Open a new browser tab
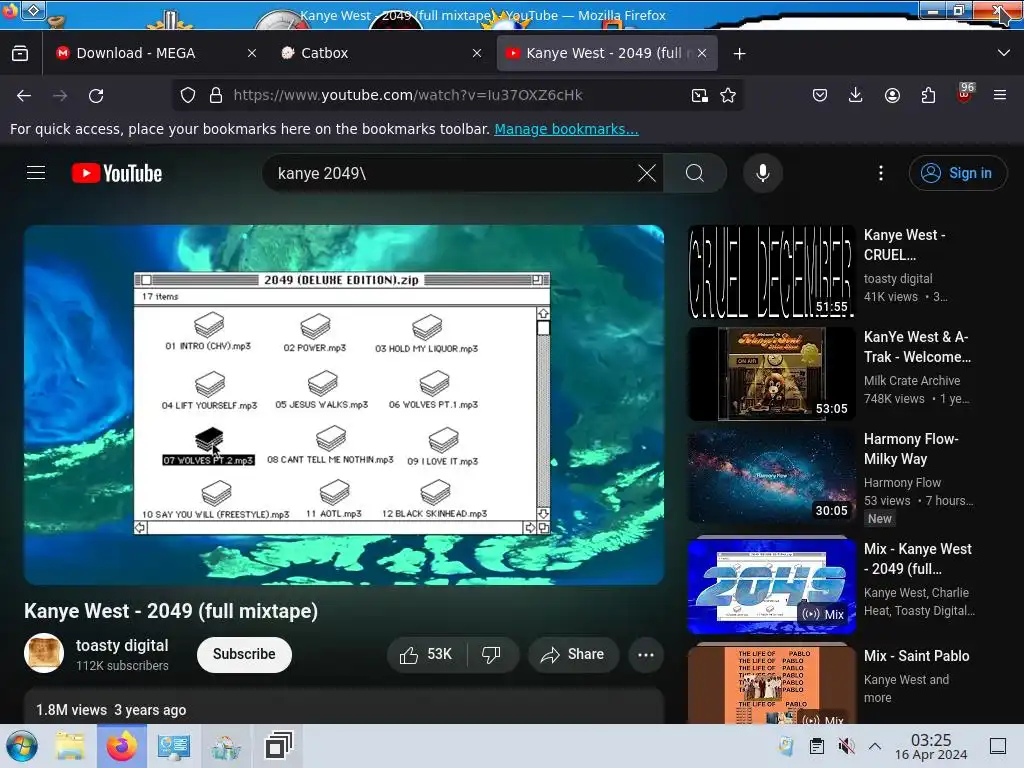The width and height of the screenshot is (1024, 768). [739, 54]
